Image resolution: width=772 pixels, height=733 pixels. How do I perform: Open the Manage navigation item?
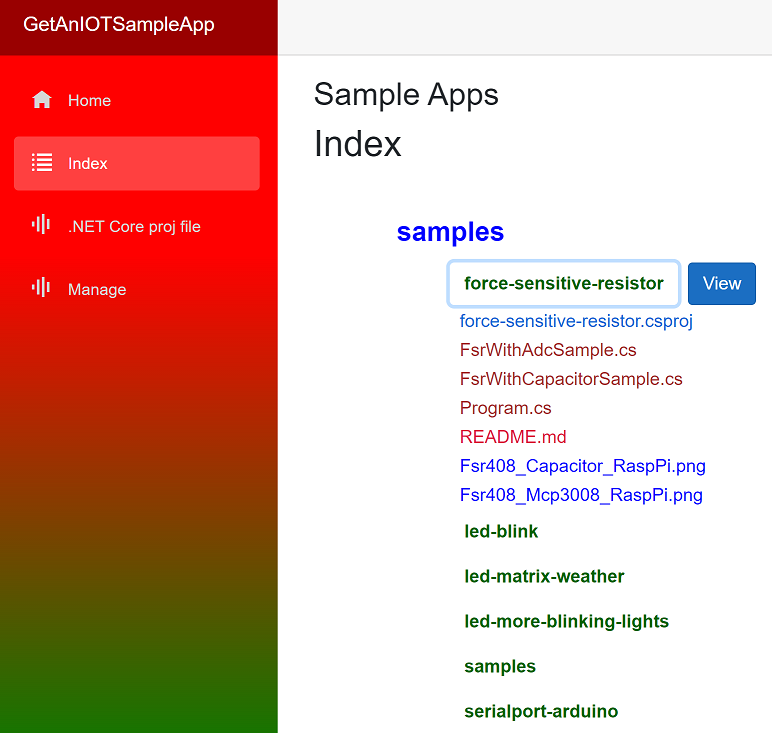(x=137, y=289)
